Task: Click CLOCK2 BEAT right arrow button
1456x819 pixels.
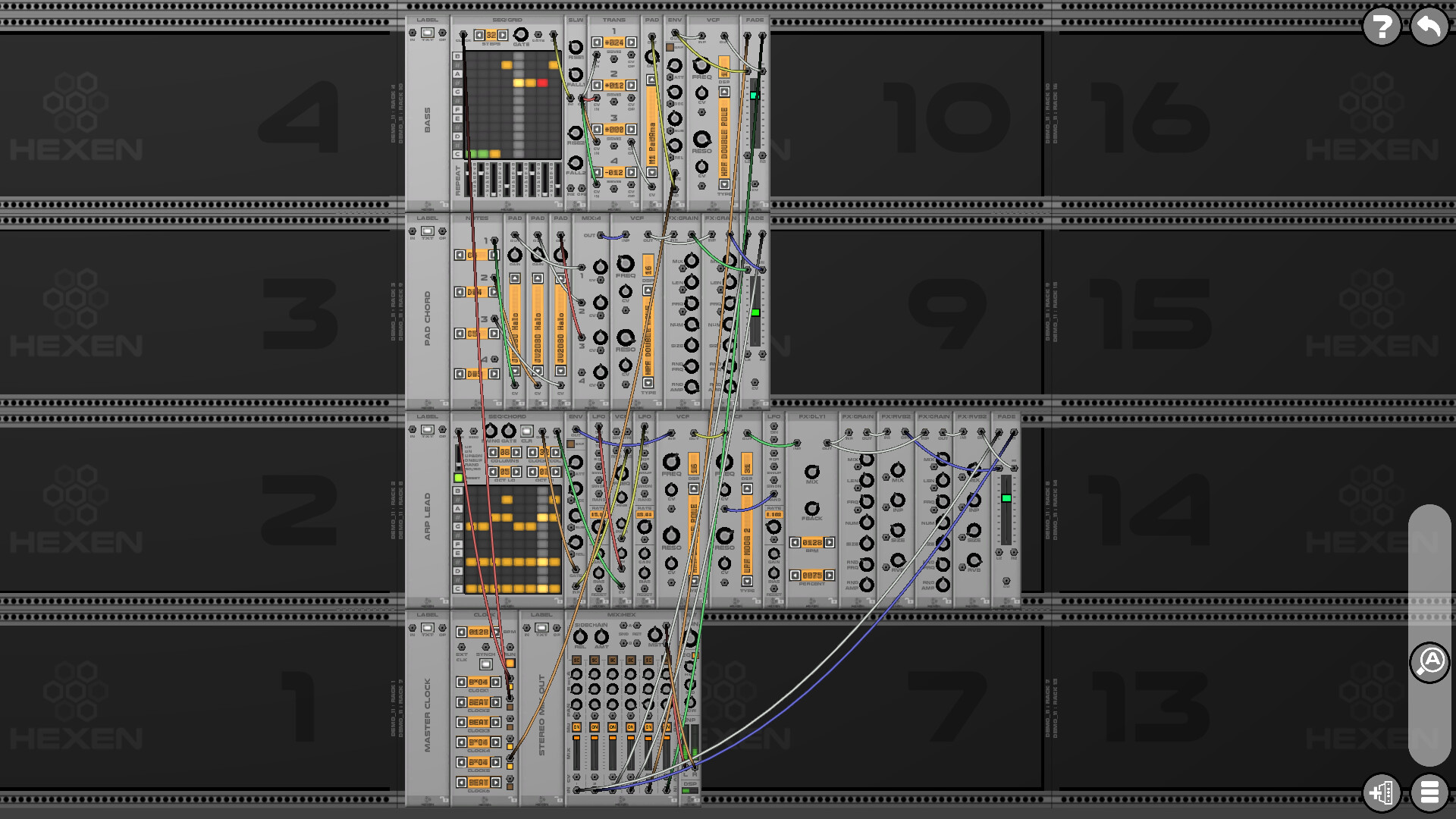Action: click(x=496, y=702)
